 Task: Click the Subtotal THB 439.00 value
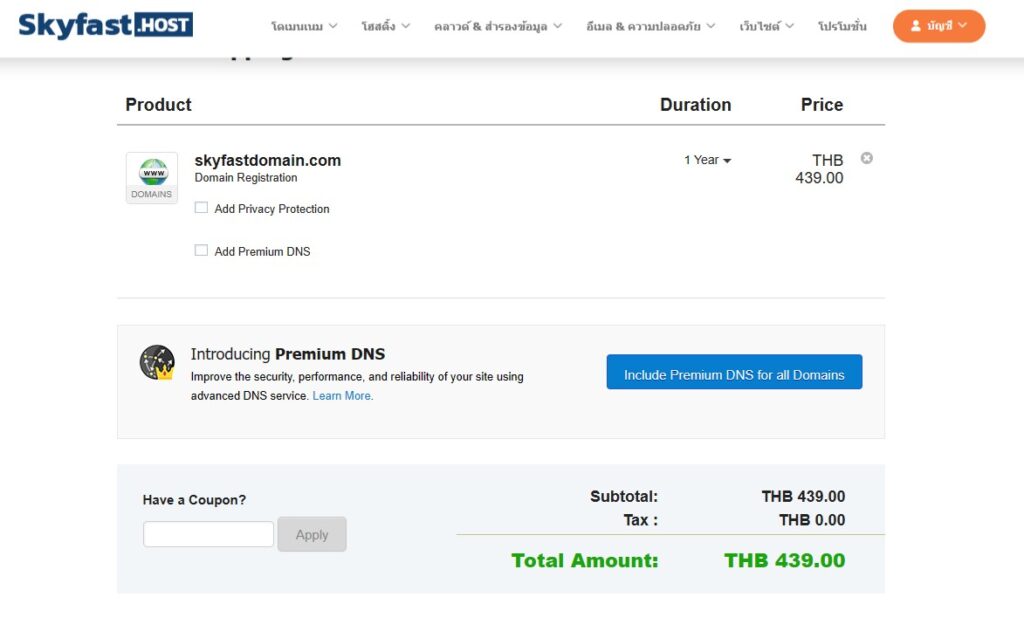coord(803,496)
